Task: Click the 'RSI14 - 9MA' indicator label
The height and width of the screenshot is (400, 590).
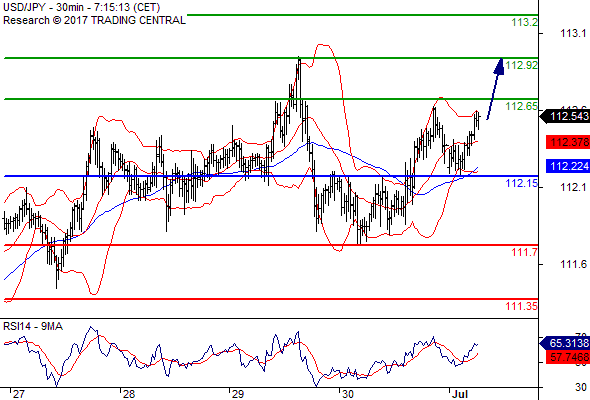Action: [x=33, y=326]
